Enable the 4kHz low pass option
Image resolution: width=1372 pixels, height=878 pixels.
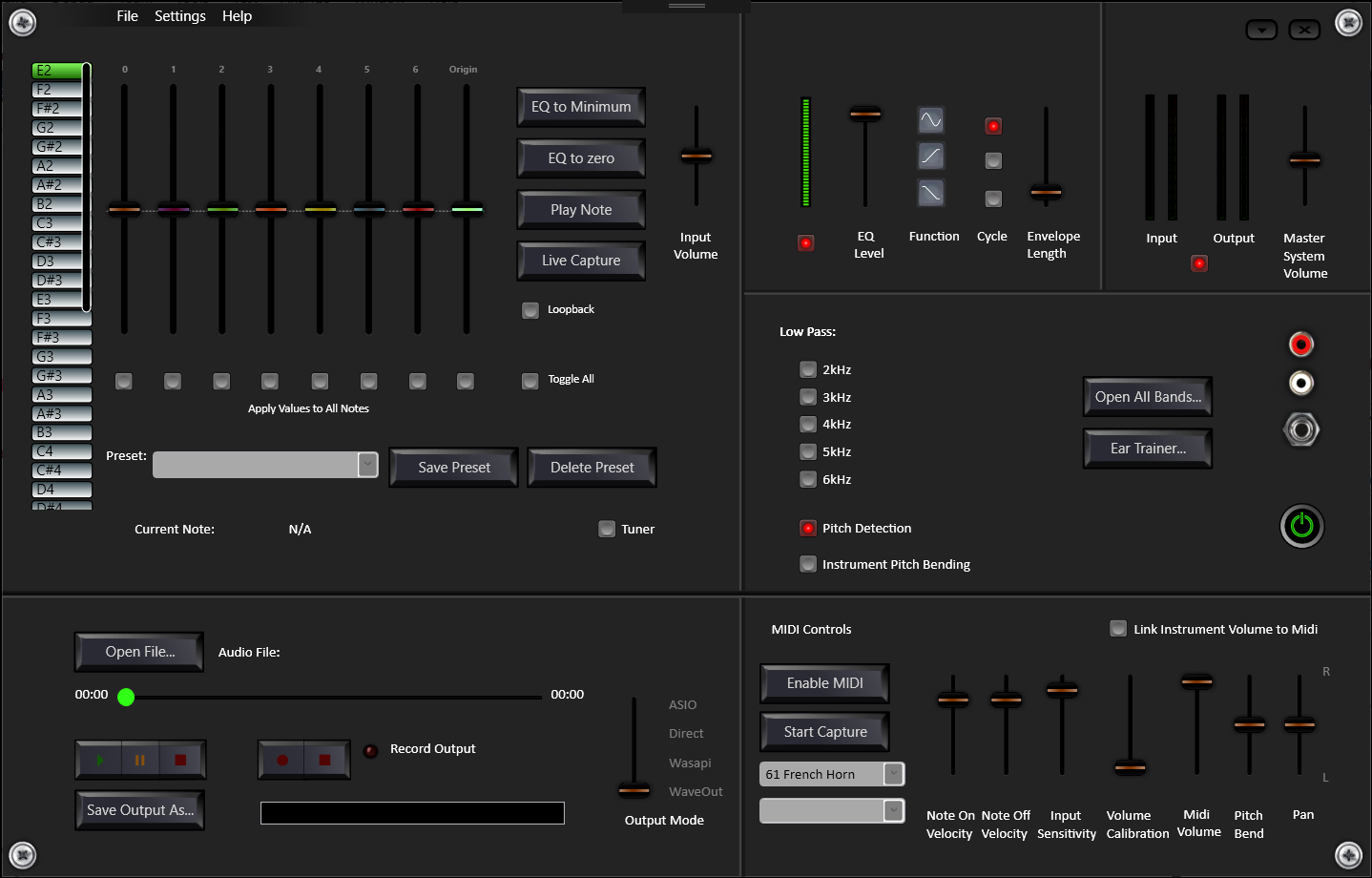point(808,425)
